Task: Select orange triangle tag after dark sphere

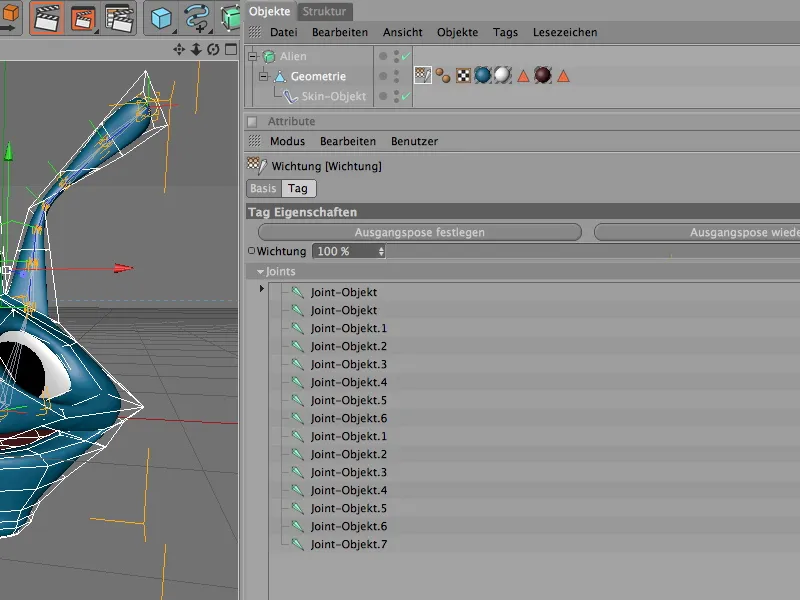Action: pos(563,77)
